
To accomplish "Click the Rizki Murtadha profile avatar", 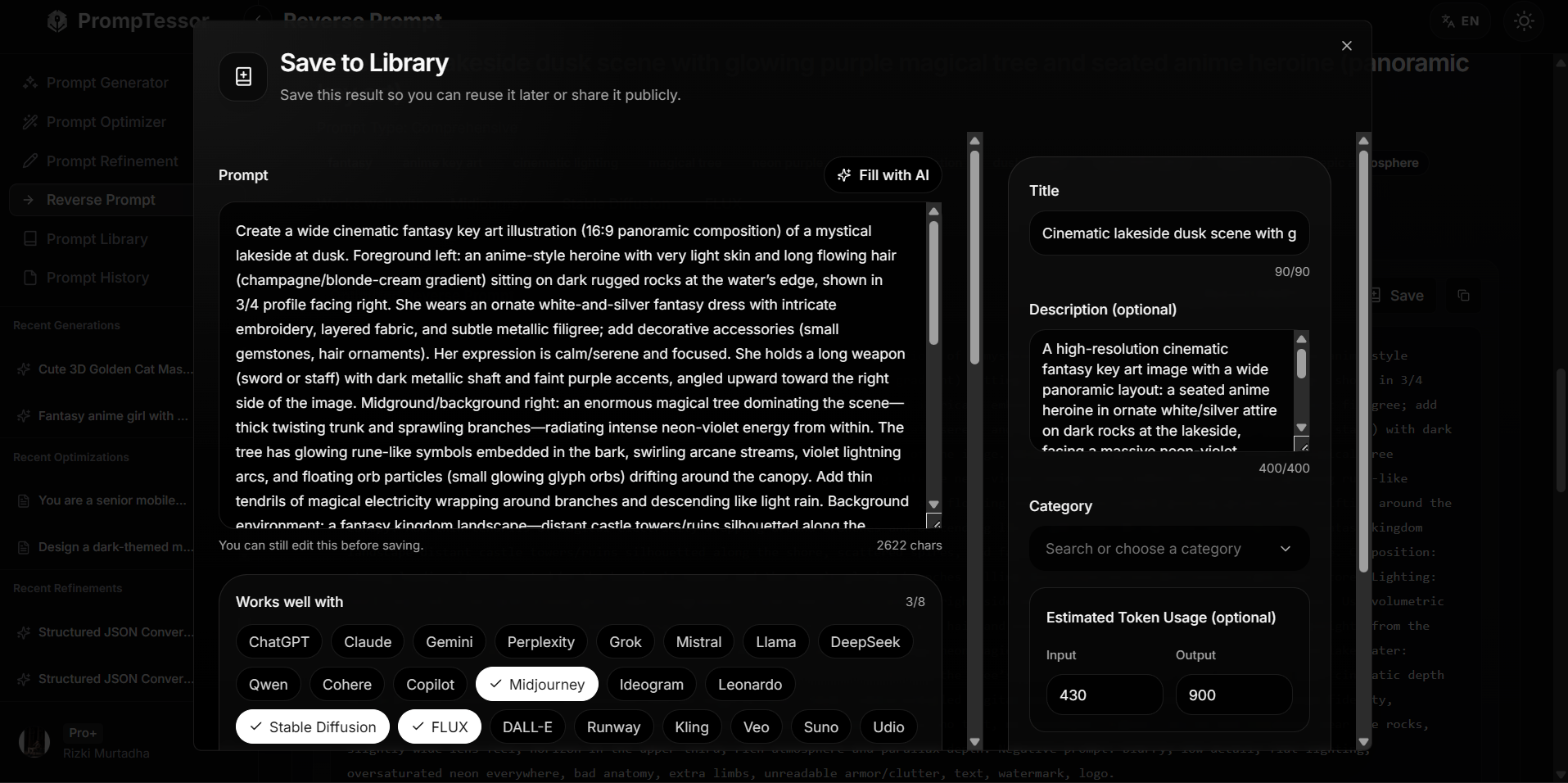I will [34, 743].
